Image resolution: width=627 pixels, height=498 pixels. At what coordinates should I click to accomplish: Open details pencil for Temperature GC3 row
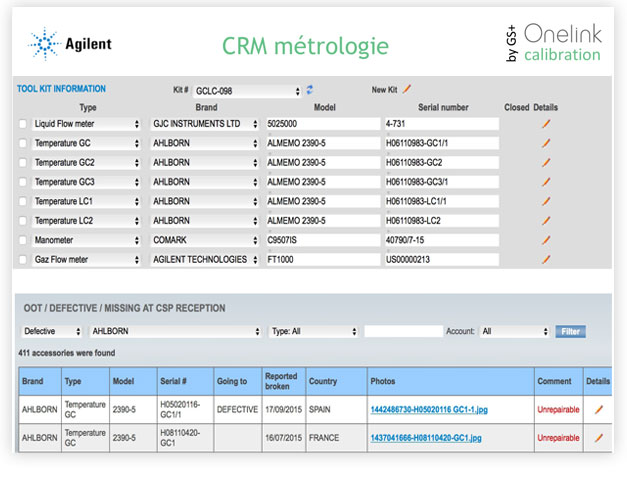(x=546, y=182)
